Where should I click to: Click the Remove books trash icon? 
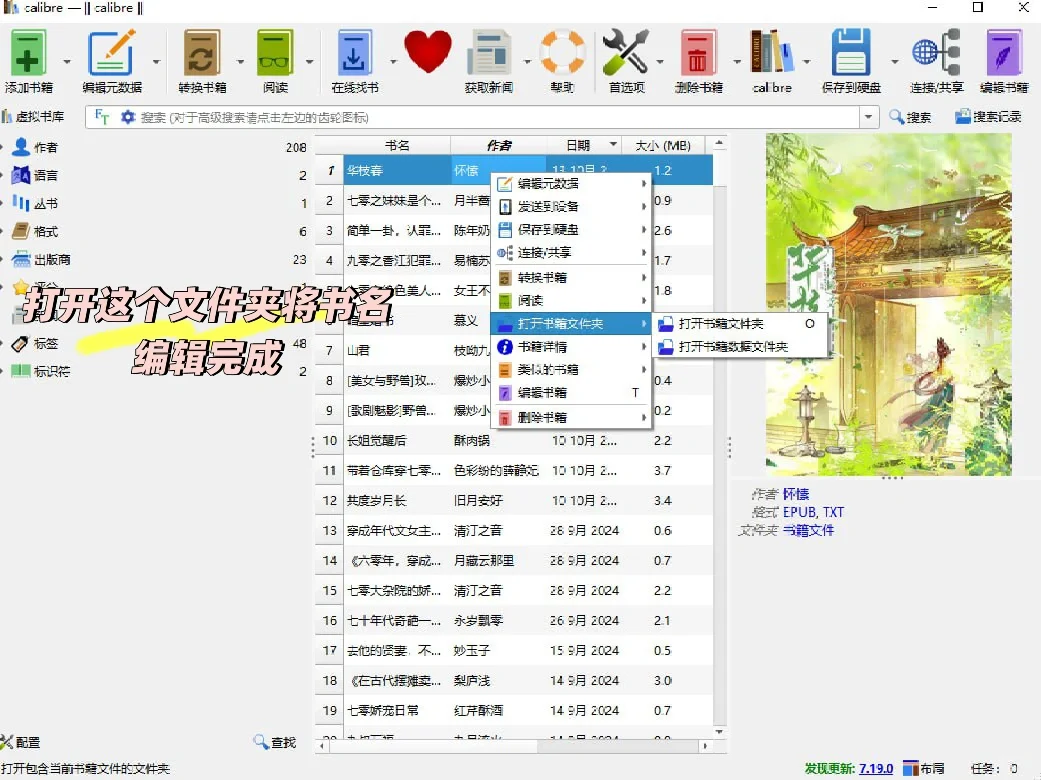point(698,53)
